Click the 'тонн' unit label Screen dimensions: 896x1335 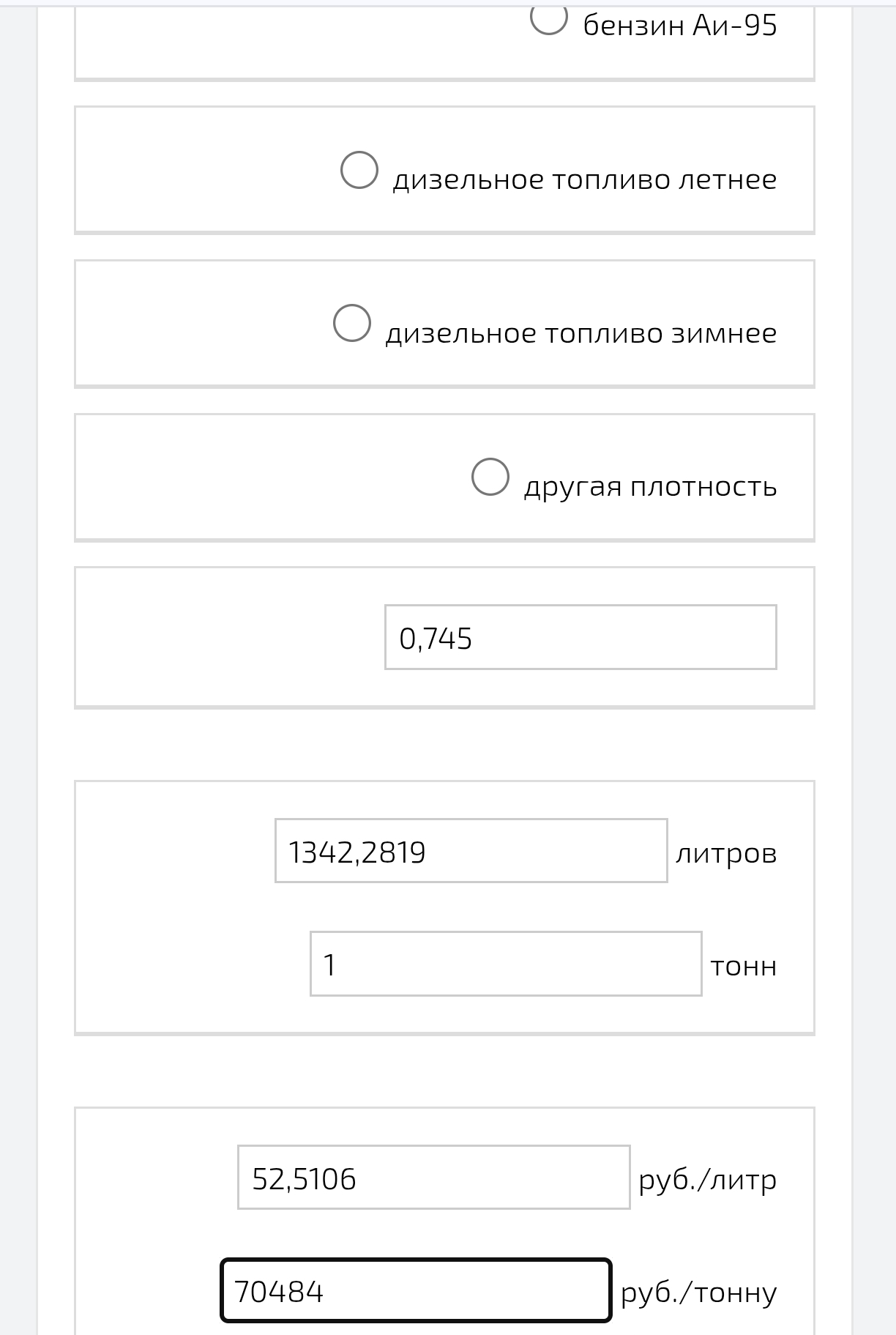744,966
